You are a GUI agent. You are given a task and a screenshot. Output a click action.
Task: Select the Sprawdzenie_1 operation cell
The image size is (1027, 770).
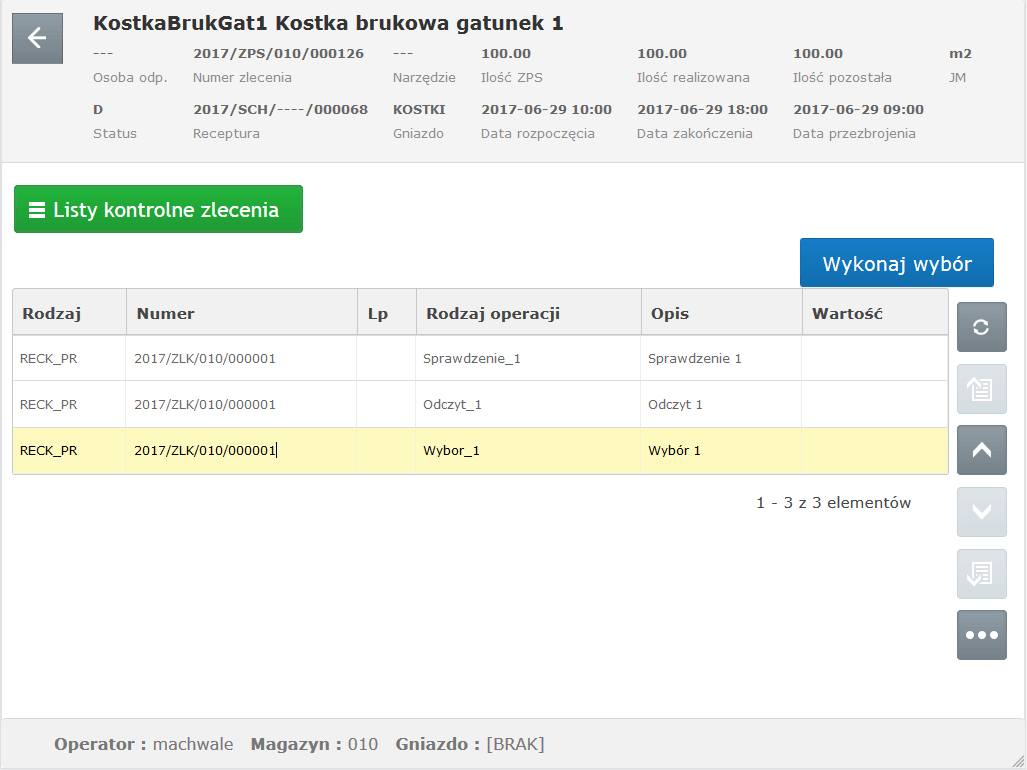pyautogui.click(x=528, y=358)
